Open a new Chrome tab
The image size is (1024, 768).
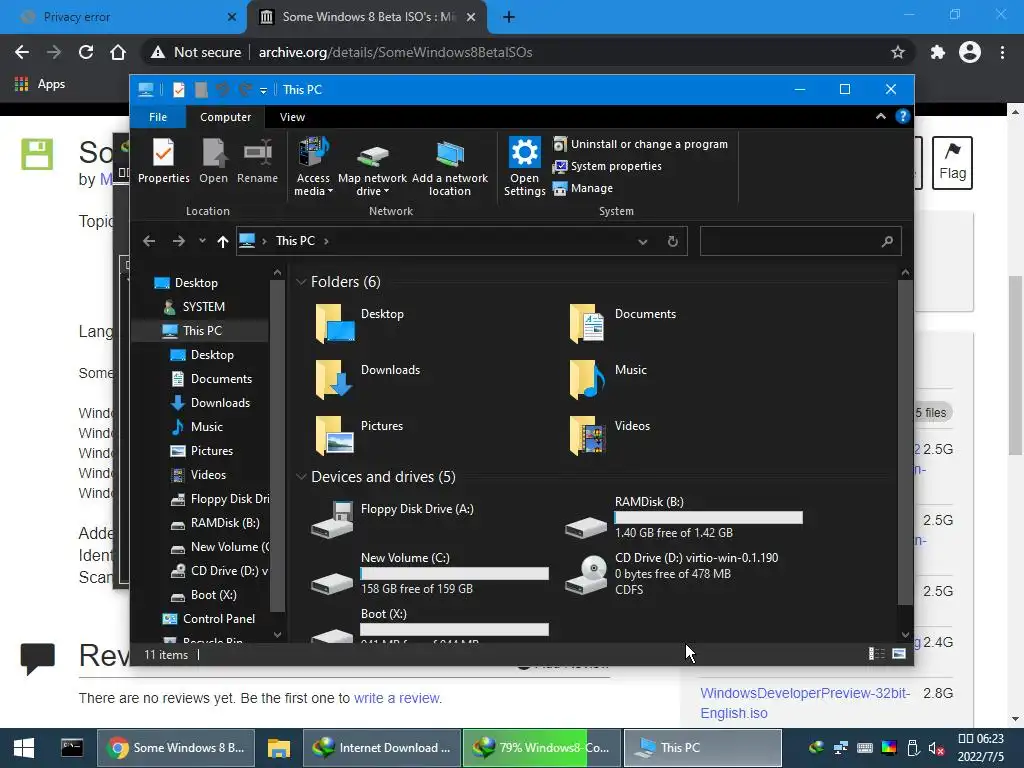509,17
